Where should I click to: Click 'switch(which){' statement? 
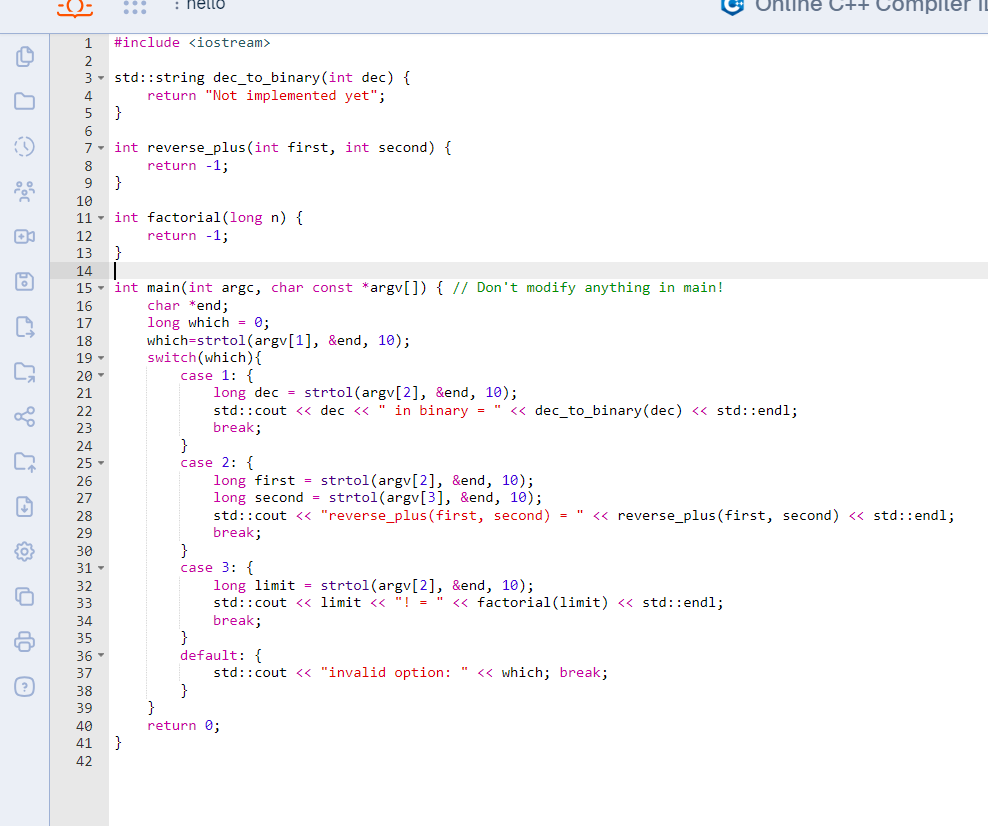(x=204, y=358)
